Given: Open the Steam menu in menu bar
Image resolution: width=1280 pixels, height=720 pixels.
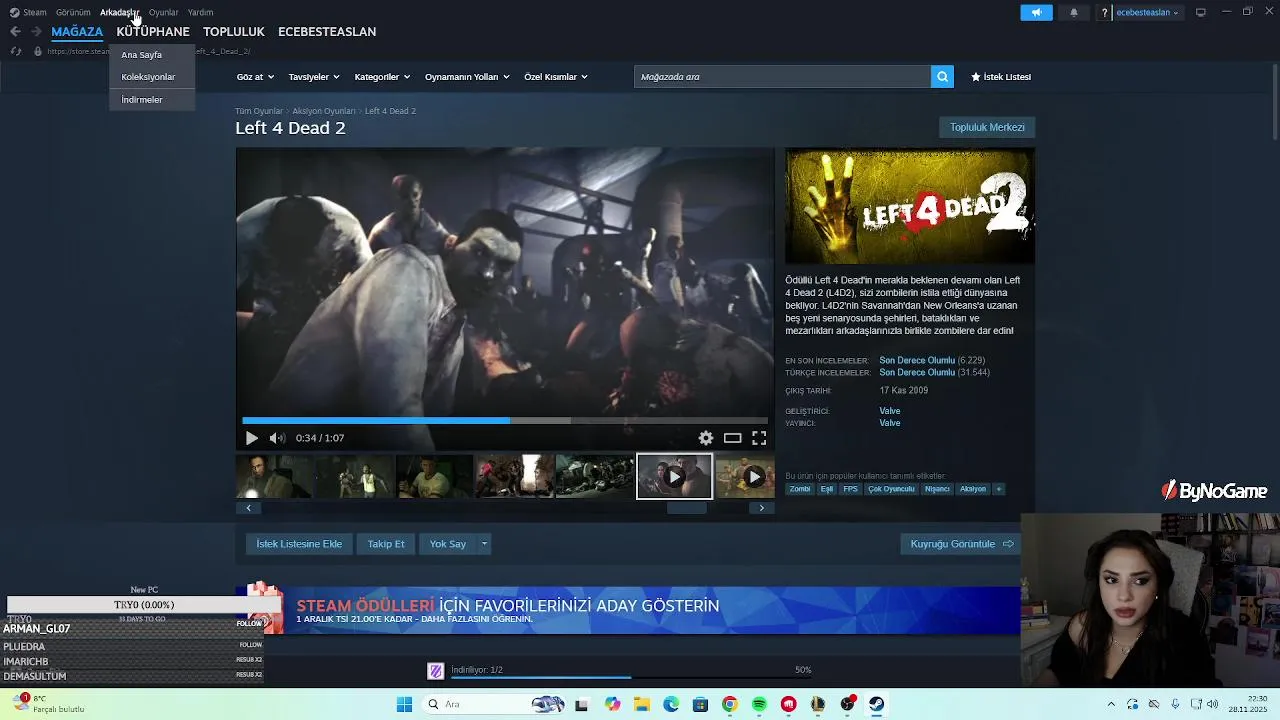Looking at the screenshot, I should pyautogui.click(x=28, y=12).
